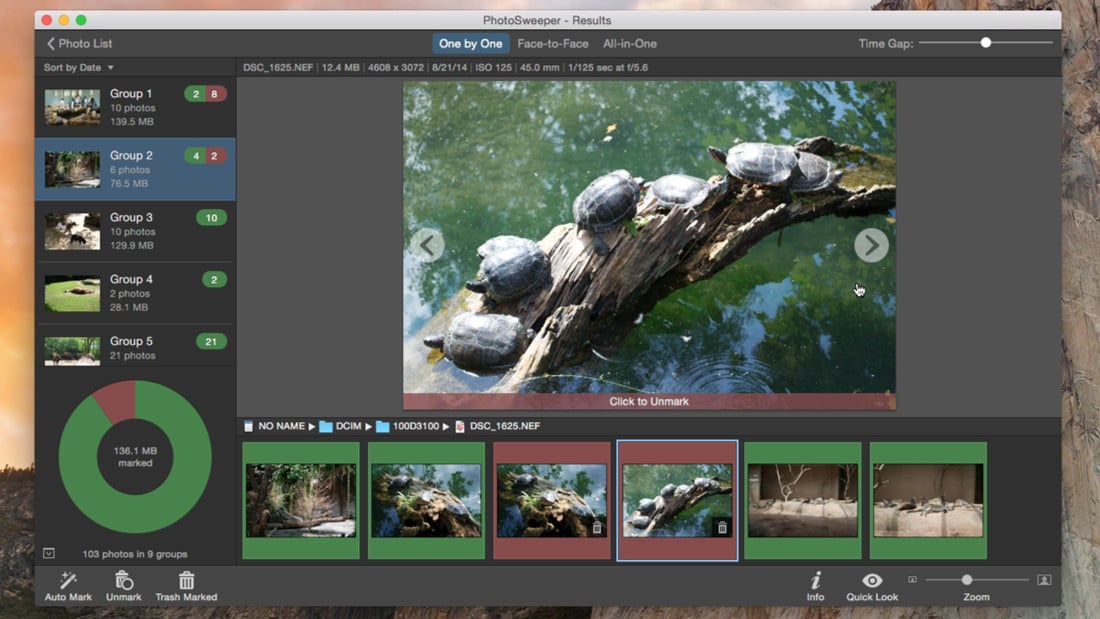Open the Info panel icon
The height and width of the screenshot is (619, 1100).
[815, 580]
